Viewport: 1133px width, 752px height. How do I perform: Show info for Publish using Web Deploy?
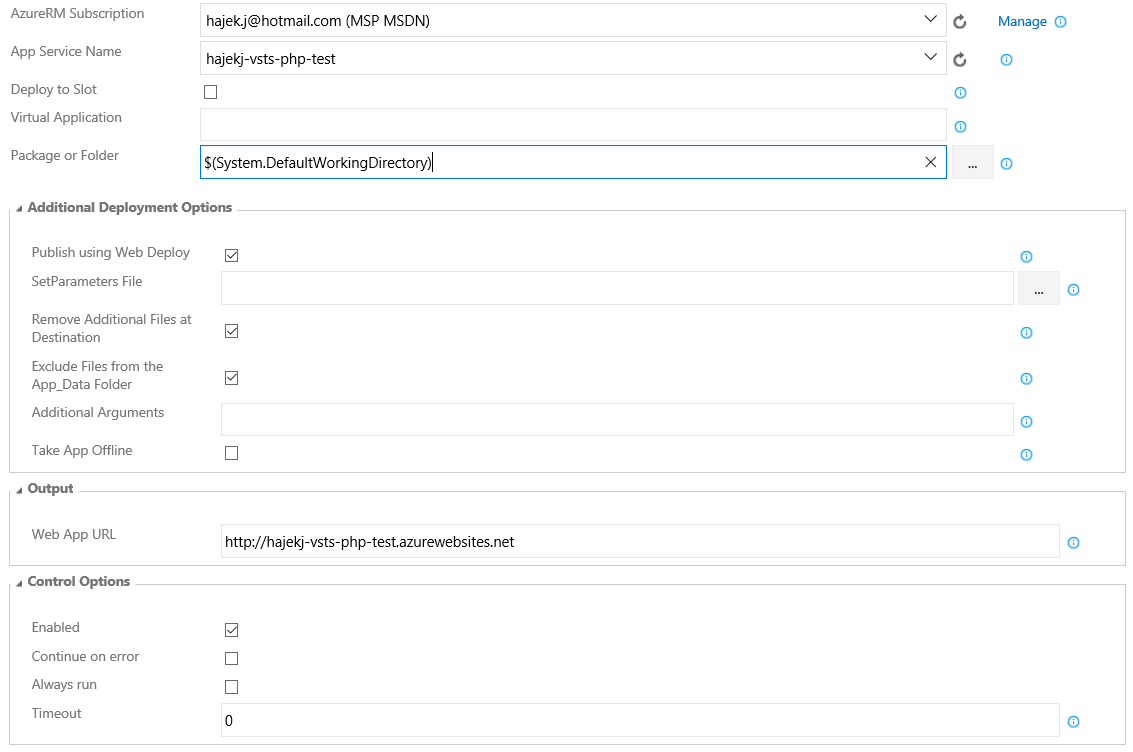click(x=1026, y=256)
